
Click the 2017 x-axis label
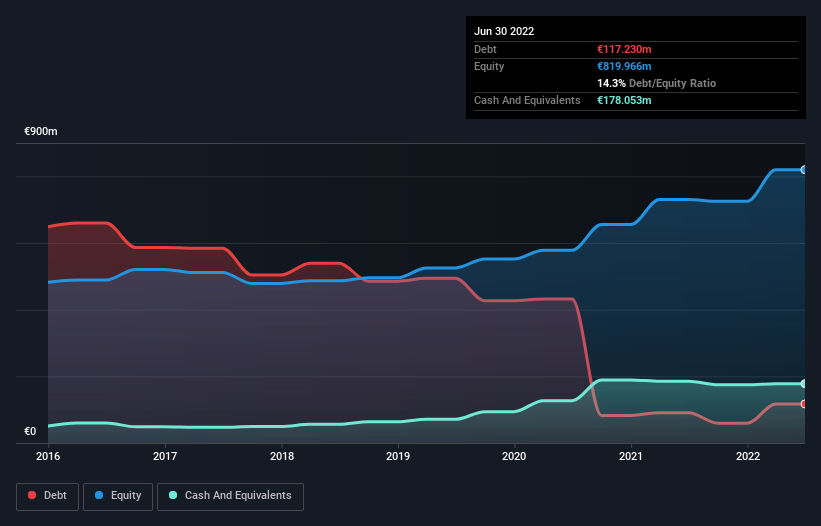point(165,456)
